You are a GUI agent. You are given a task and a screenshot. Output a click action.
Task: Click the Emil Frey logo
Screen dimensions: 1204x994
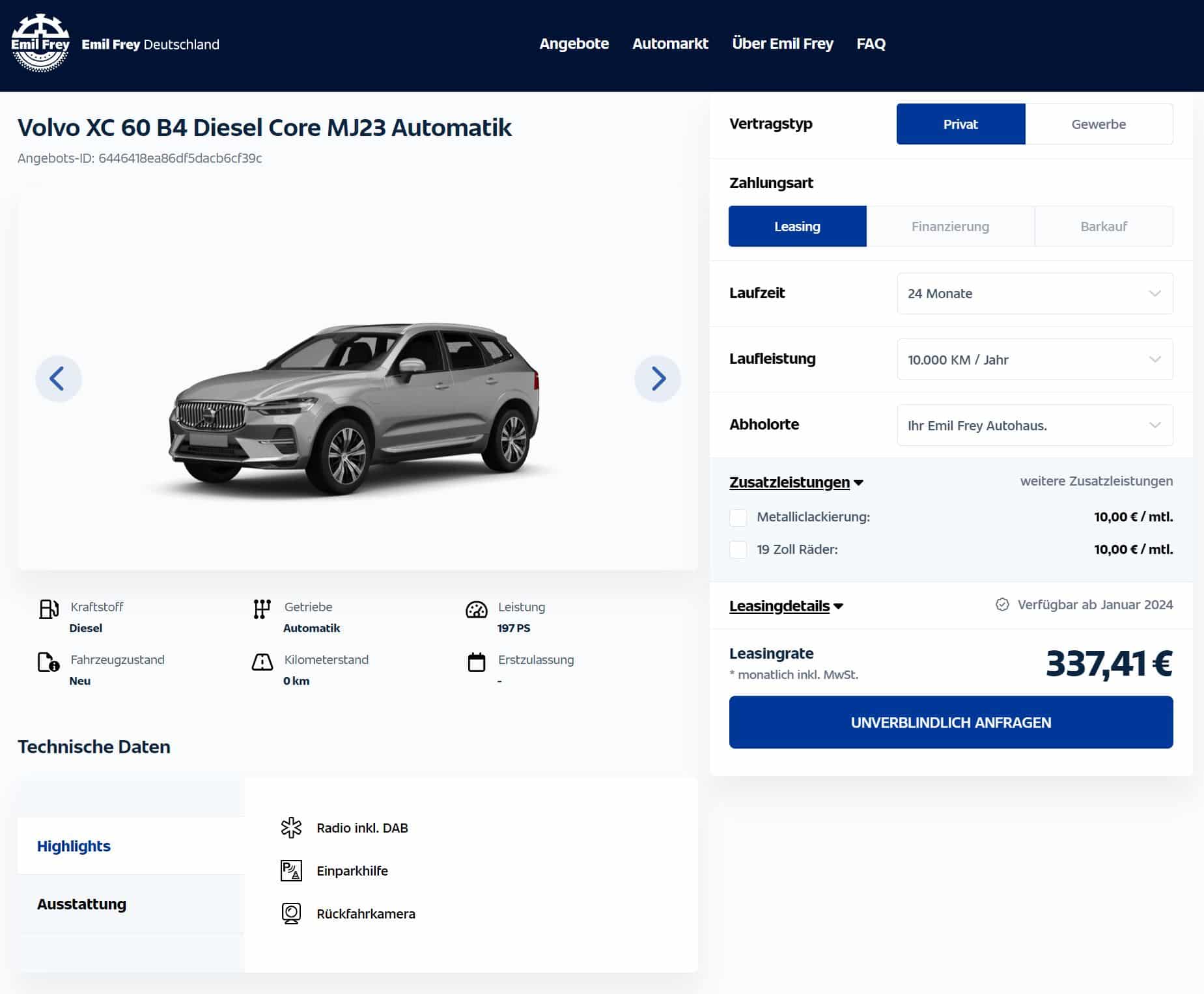point(40,43)
